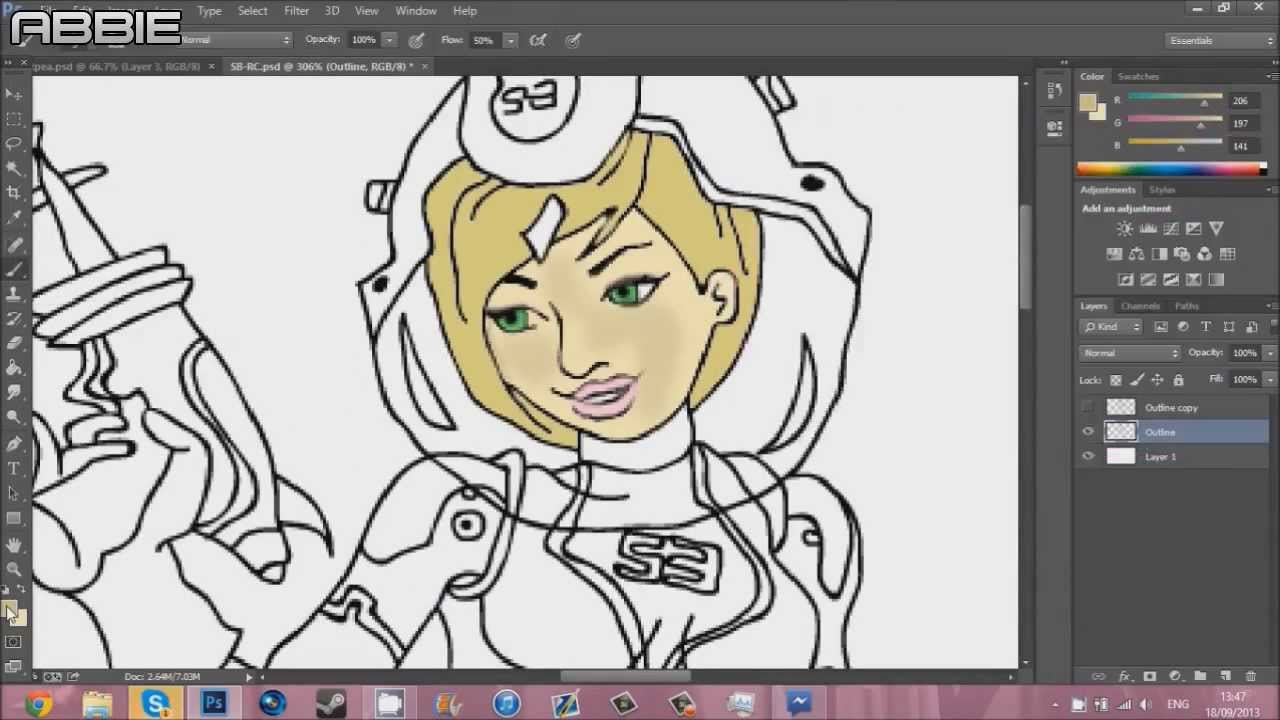
Task: Open the layer Opacity dropdown arrow
Action: click(x=1270, y=353)
